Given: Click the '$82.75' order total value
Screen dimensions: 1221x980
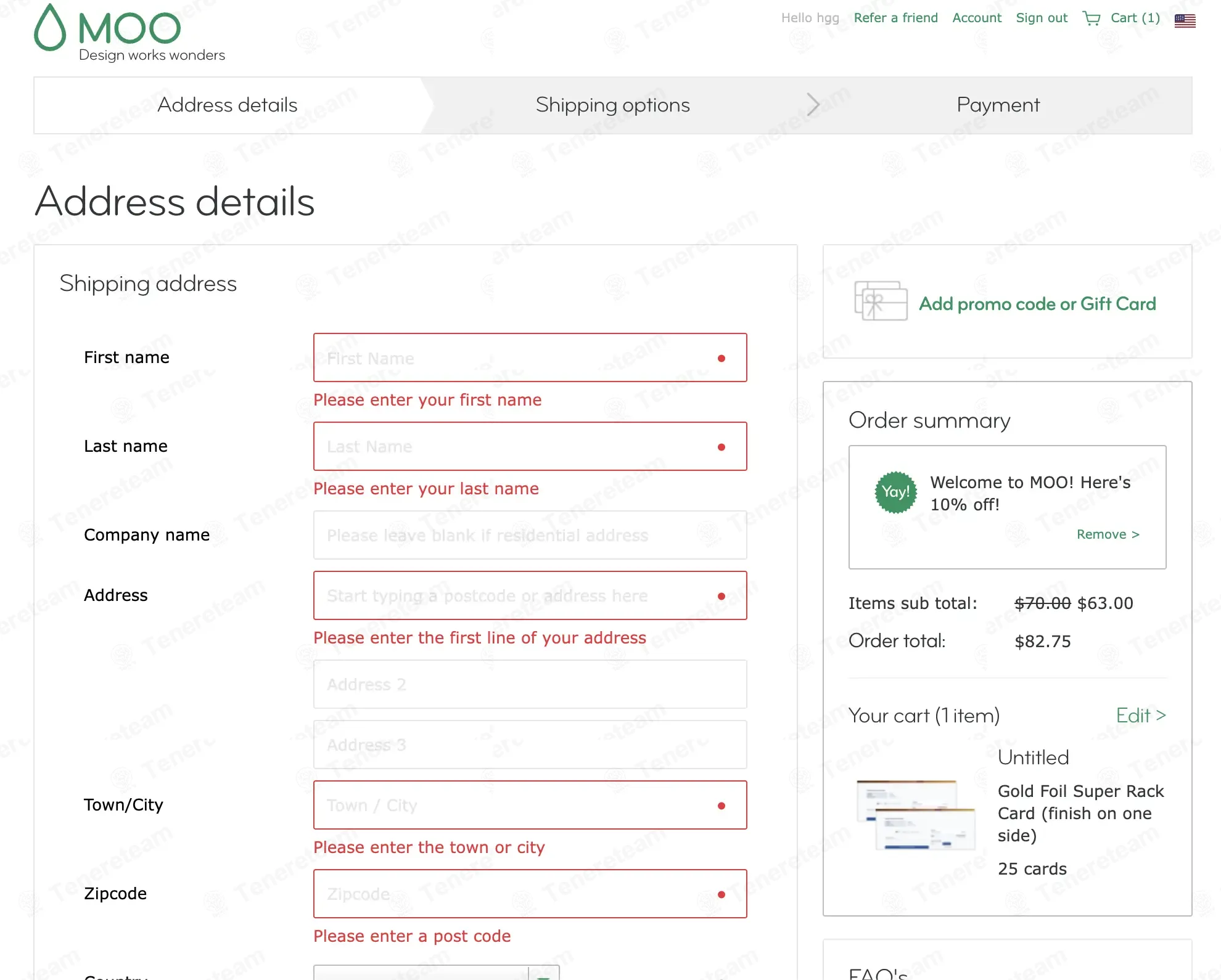Looking at the screenshot, I should [x=1043, y=642].
